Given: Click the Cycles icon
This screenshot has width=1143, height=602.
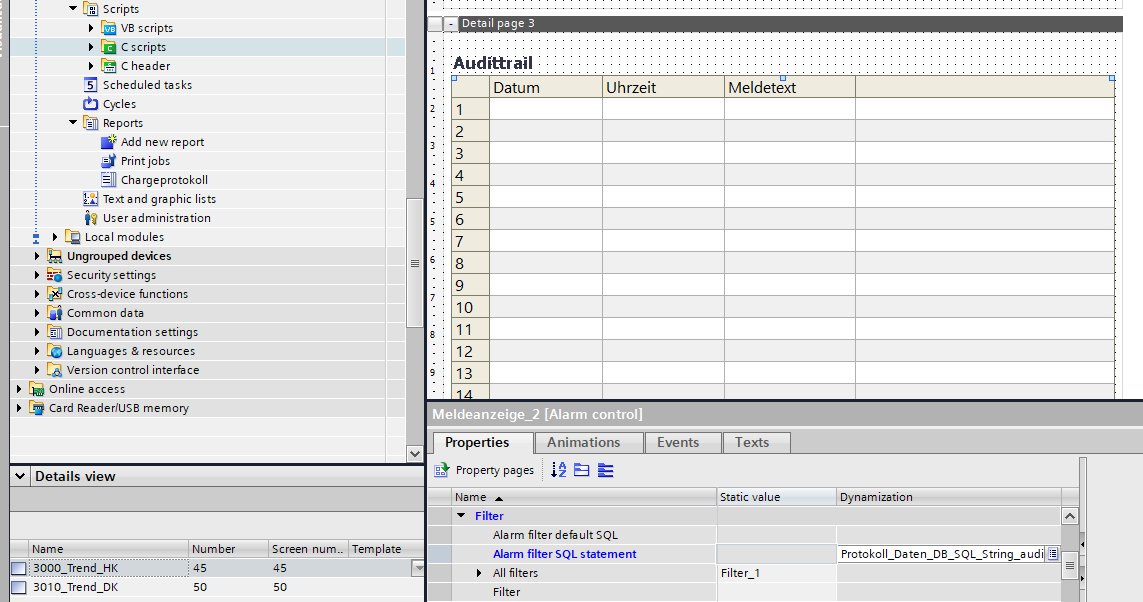Looking at the screenshot, I should (90, 103).
